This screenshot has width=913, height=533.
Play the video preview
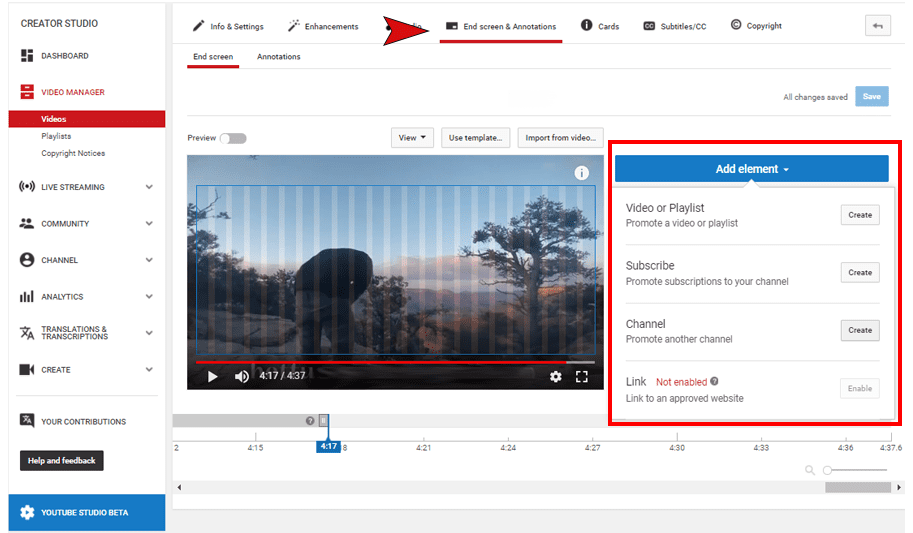[213, 376]
